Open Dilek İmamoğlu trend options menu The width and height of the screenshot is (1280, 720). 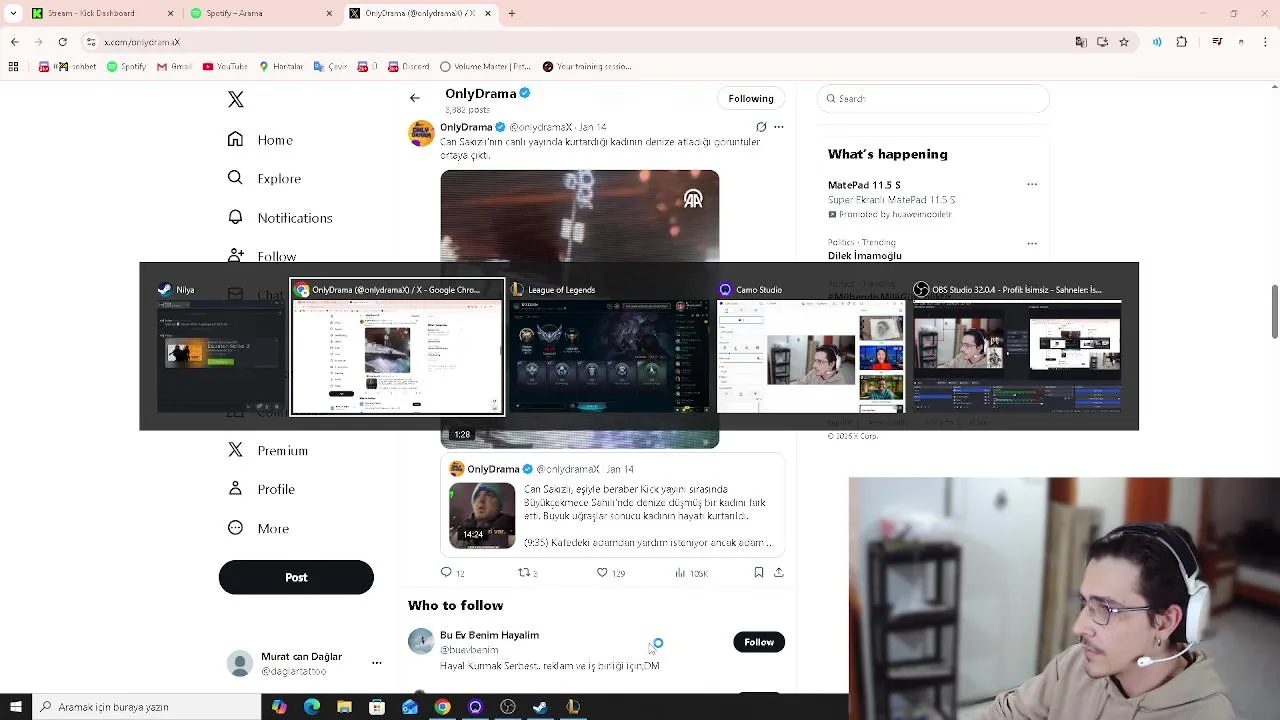pyautogui.click(x=1032, y=243)
